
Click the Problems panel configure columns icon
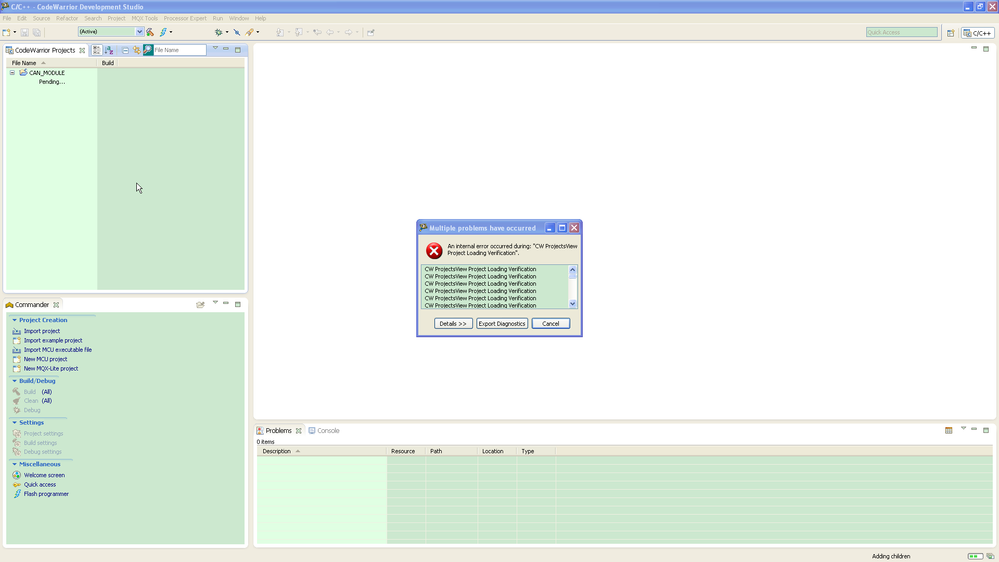click(x=949, y=431)
